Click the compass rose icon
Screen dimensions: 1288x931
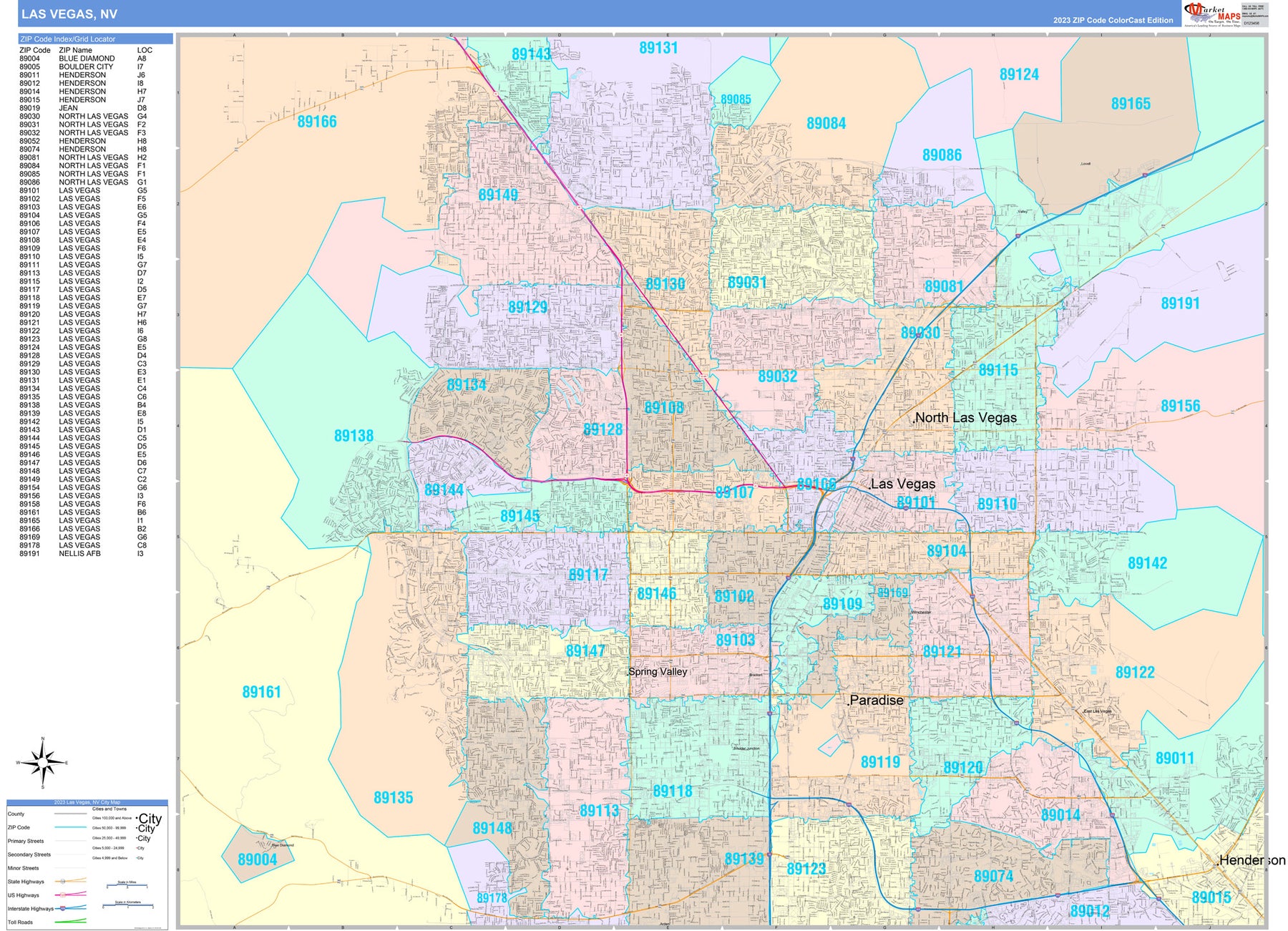click(x=43, y=763)
